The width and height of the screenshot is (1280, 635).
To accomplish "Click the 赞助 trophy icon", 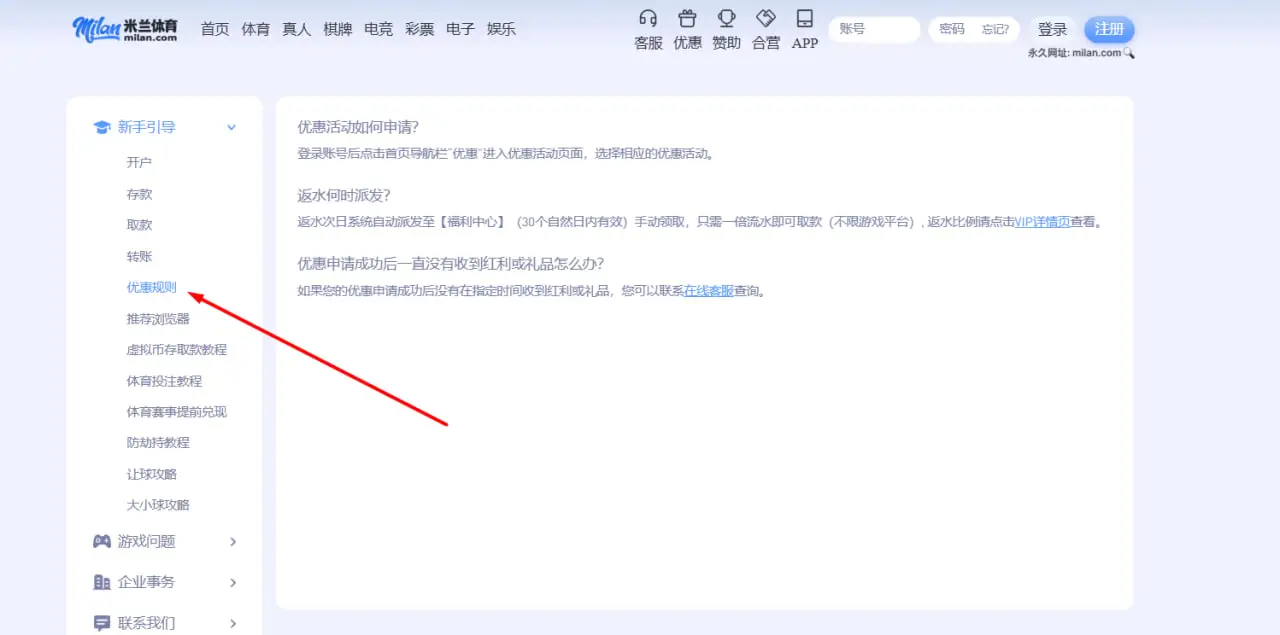I will tap(726, 20).
